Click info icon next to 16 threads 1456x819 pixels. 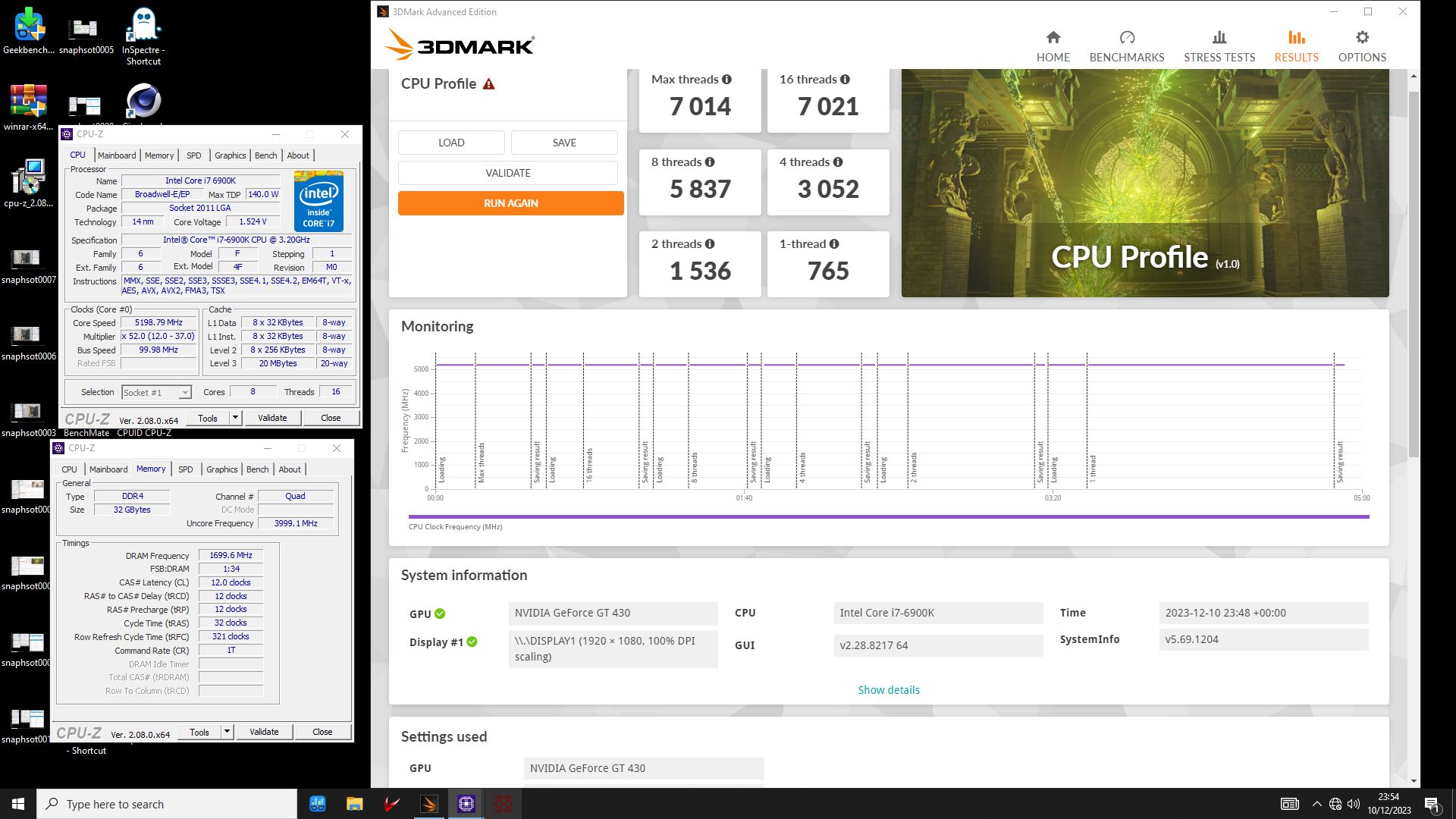click(x=845, y=80)
